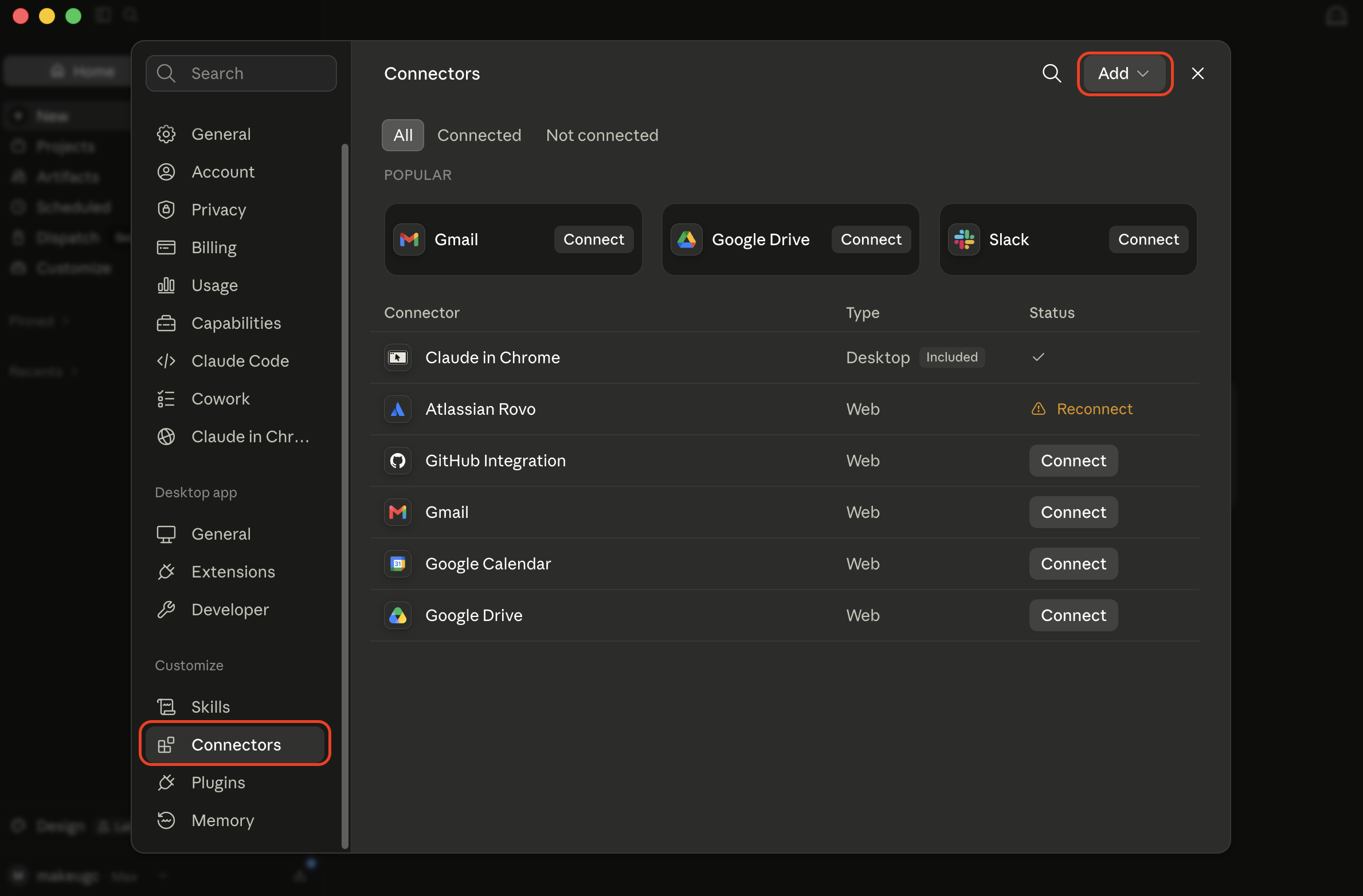Click the Google Calendar row name
The width and height of the screenshot is (1363, 896).
pos(488,564)
